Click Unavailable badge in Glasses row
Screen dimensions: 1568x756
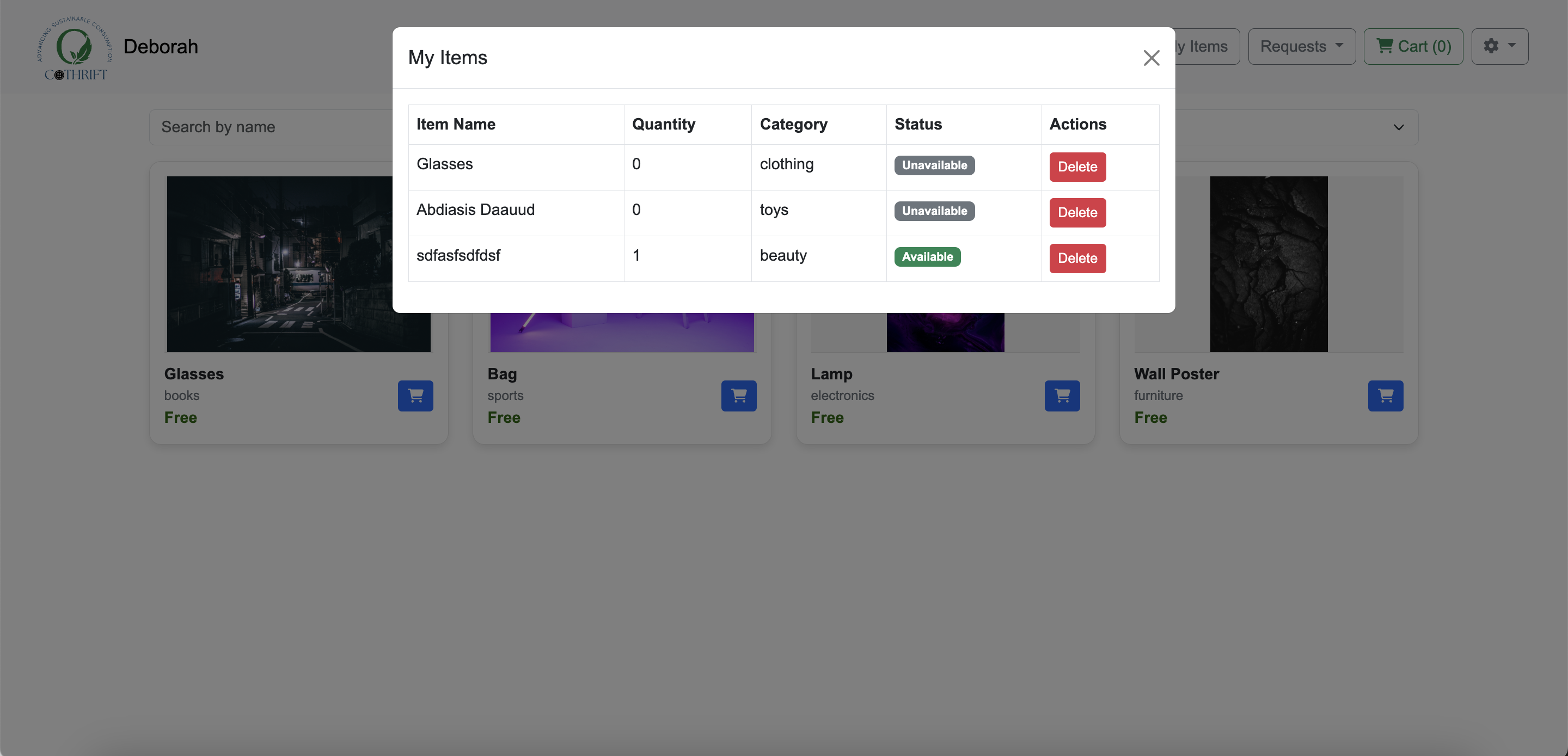[934, 165]
